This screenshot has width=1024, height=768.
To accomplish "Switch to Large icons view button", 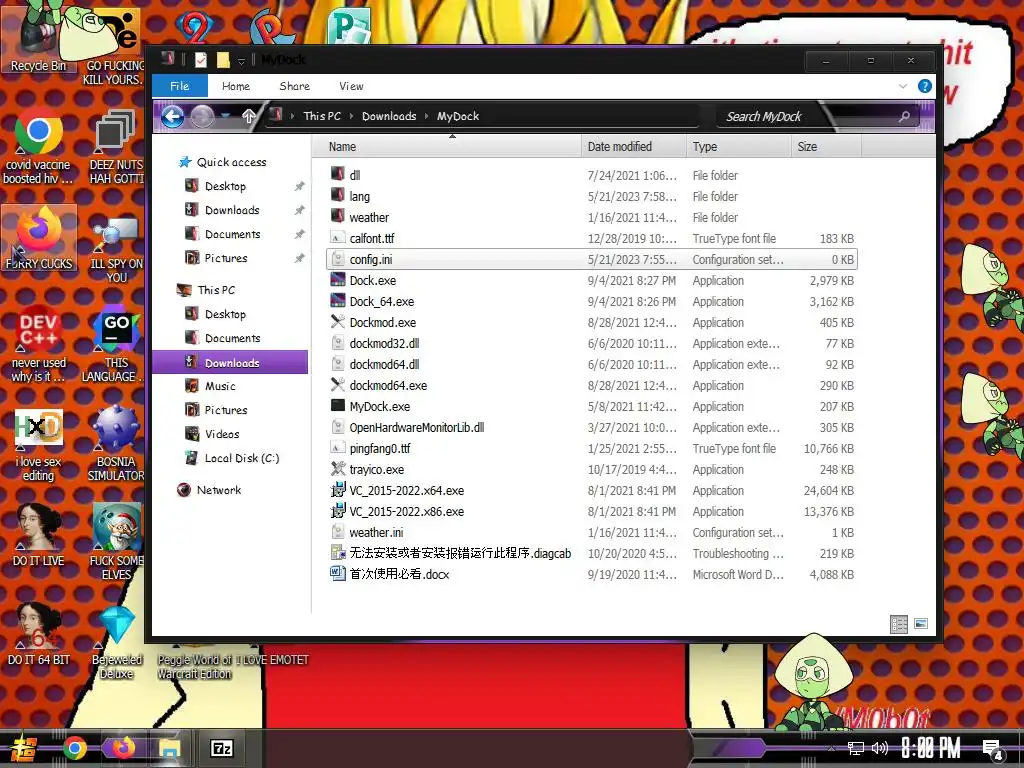I will (x=921, y=624).
